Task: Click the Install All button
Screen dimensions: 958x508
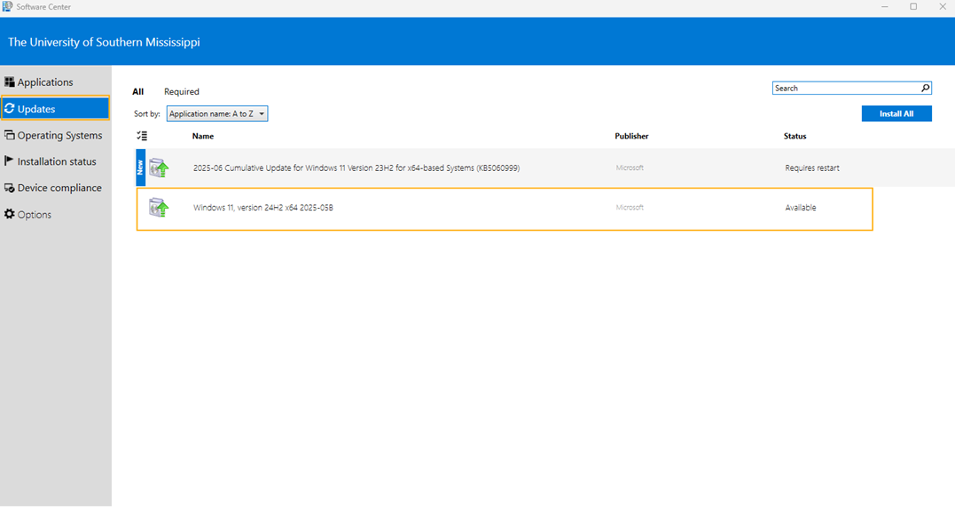Action: pos(896,114)
